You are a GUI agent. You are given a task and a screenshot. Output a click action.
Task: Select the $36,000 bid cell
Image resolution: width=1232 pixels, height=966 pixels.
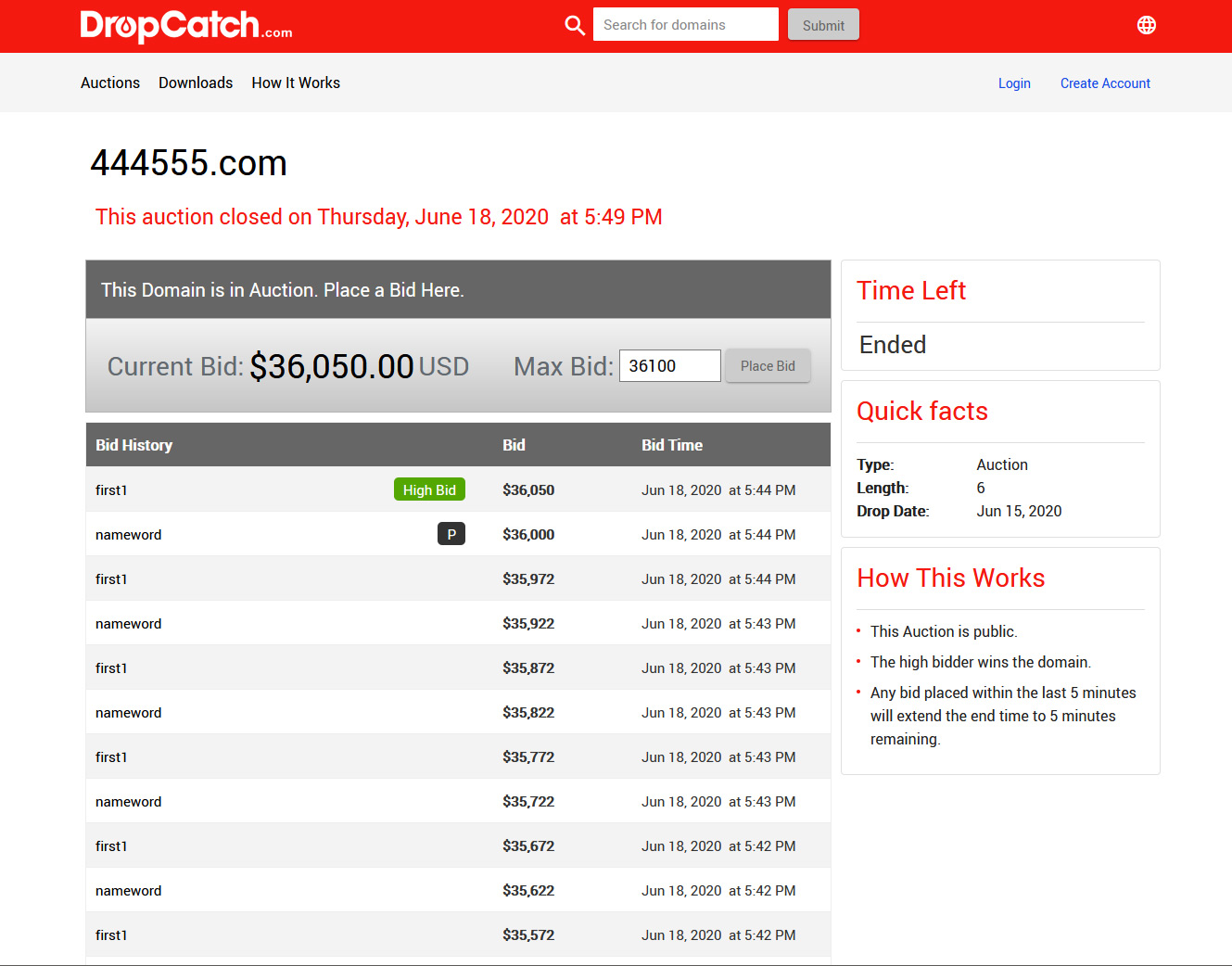(x=528, y=534)
